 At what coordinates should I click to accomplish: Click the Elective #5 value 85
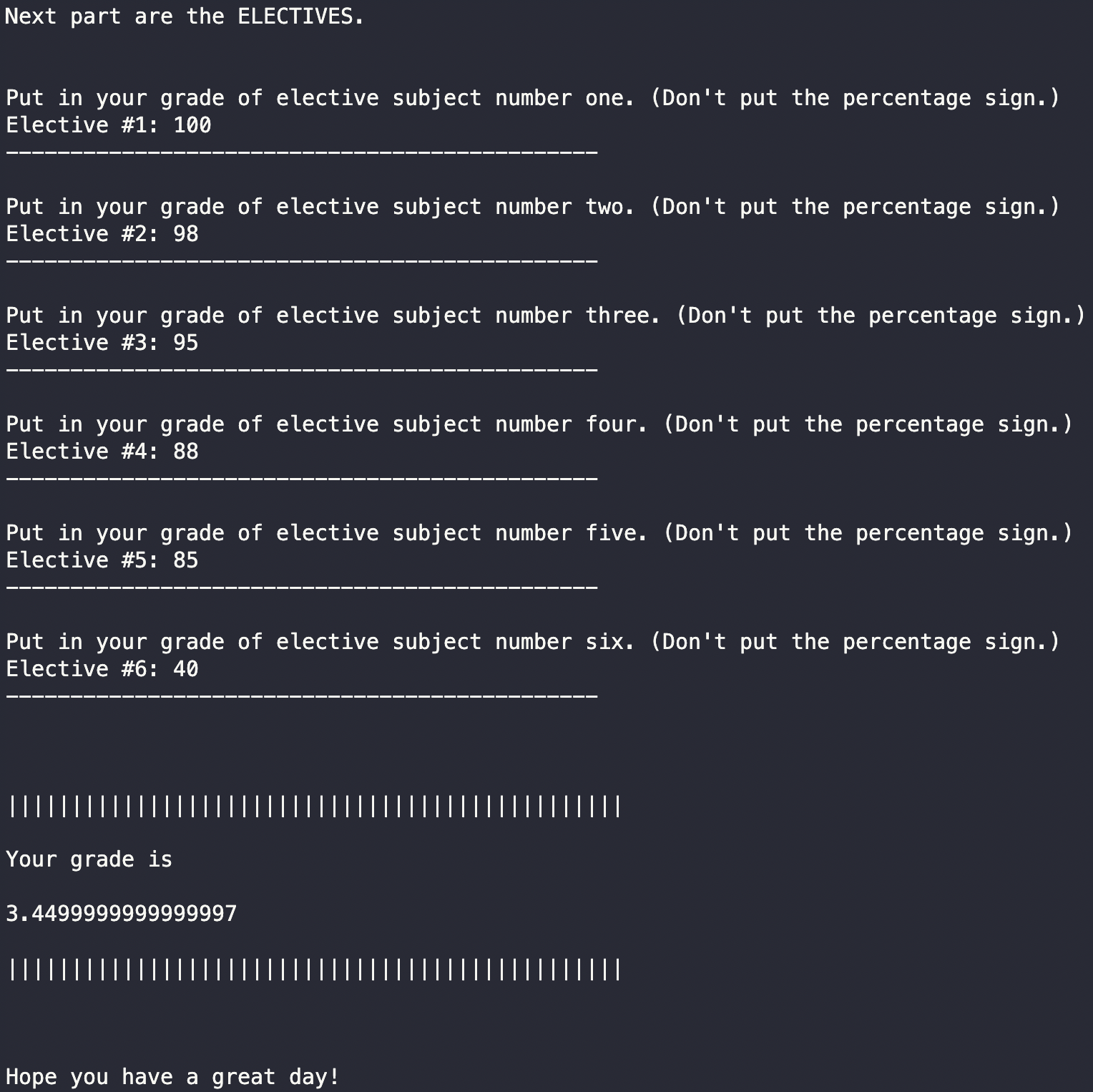186,560
